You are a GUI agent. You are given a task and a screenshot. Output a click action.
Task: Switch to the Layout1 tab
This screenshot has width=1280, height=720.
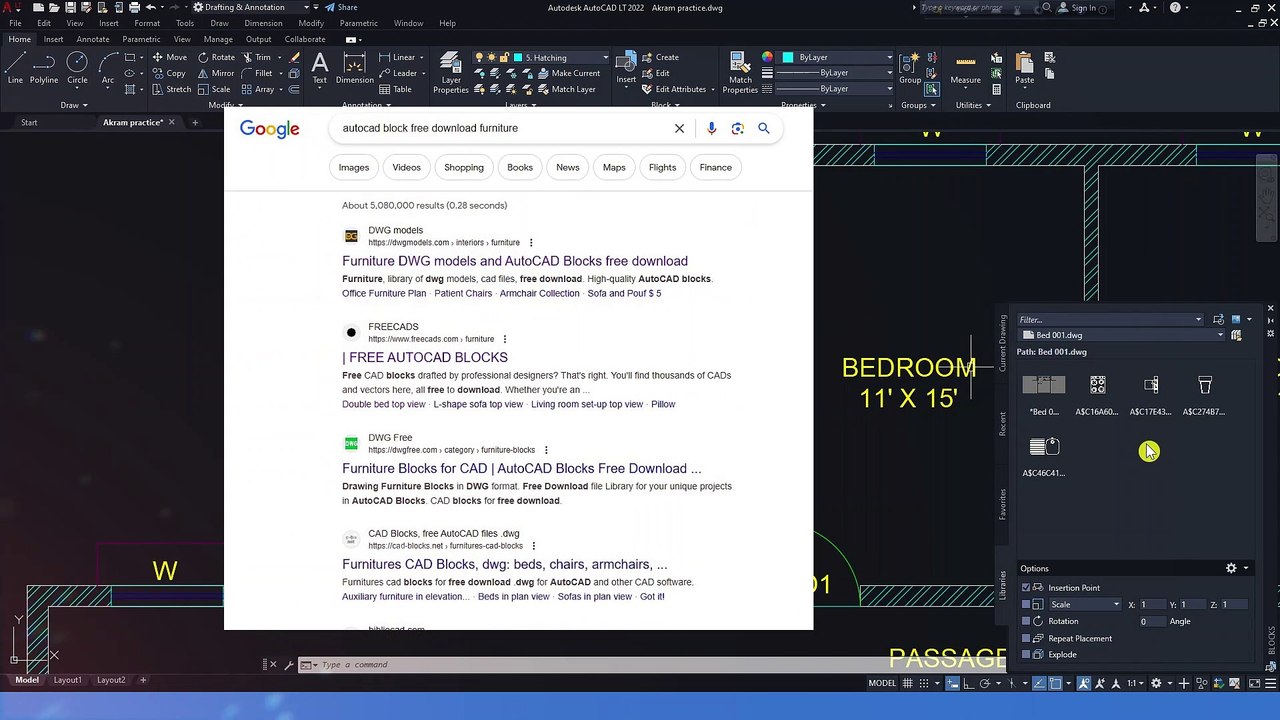click(x=67, y=680)
